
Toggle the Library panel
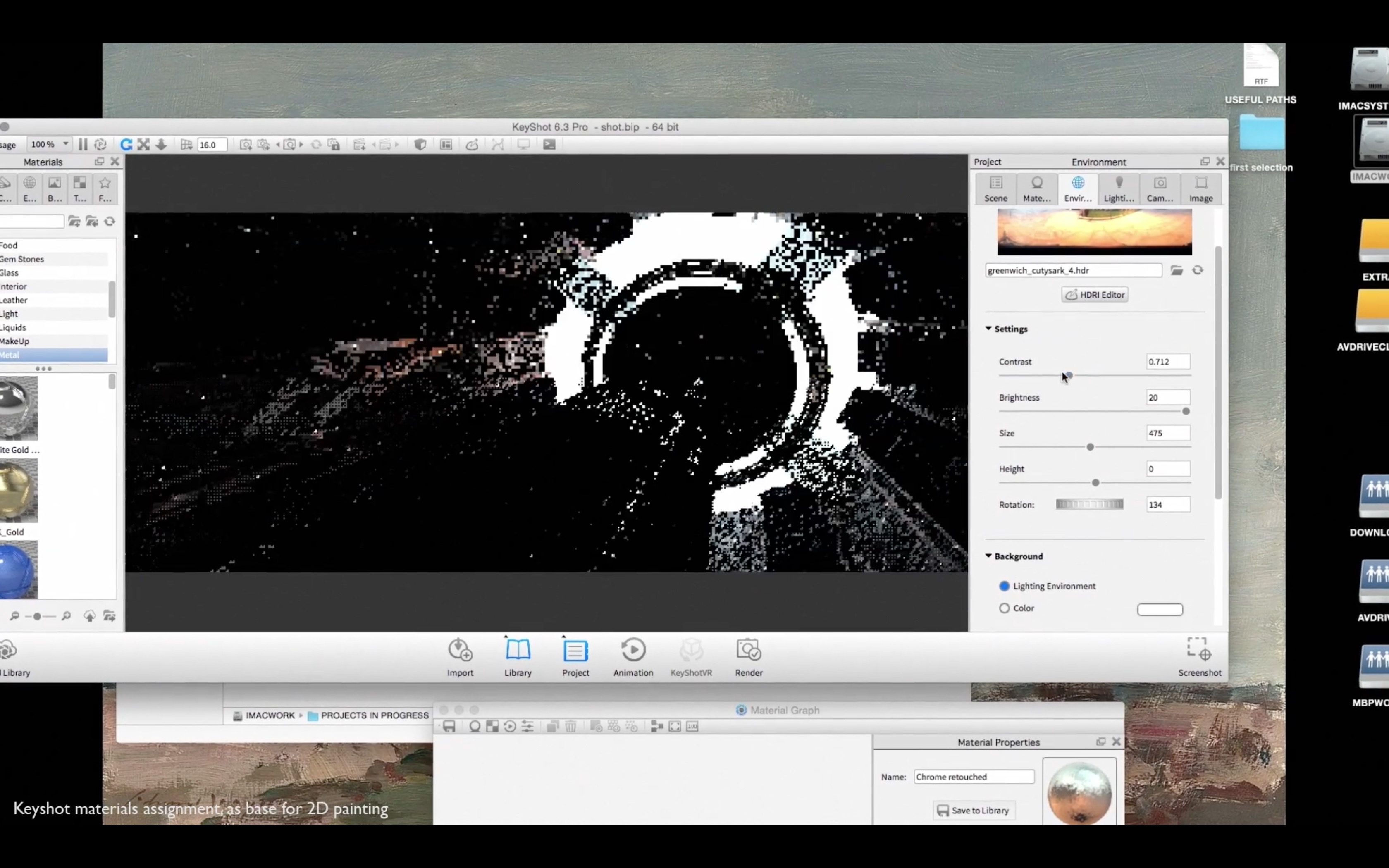[x=518, y=657]
